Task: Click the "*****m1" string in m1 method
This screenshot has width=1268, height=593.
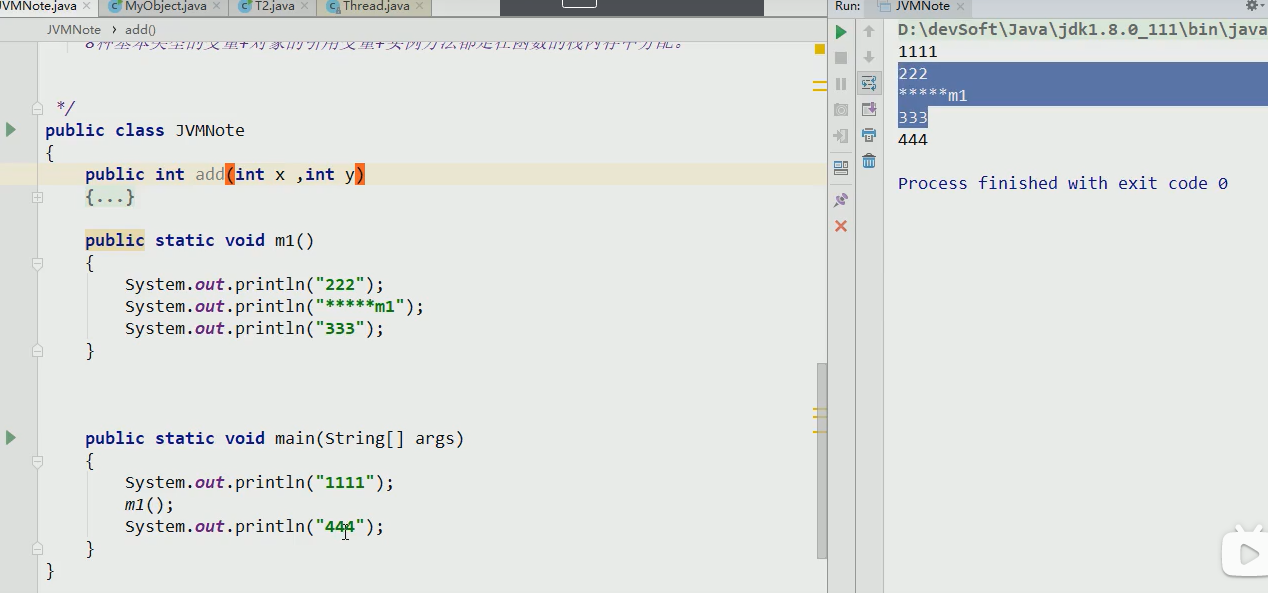Action: pyautogui.click(x=360, y=307)
